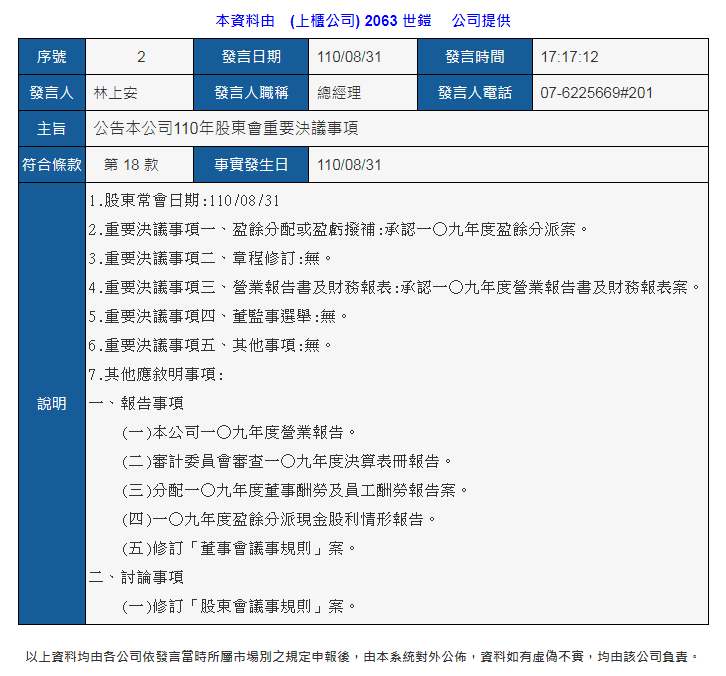Screen dimensions: 726x676
Task: Click the 主旨 header cell
Action: tap(52, 129)
